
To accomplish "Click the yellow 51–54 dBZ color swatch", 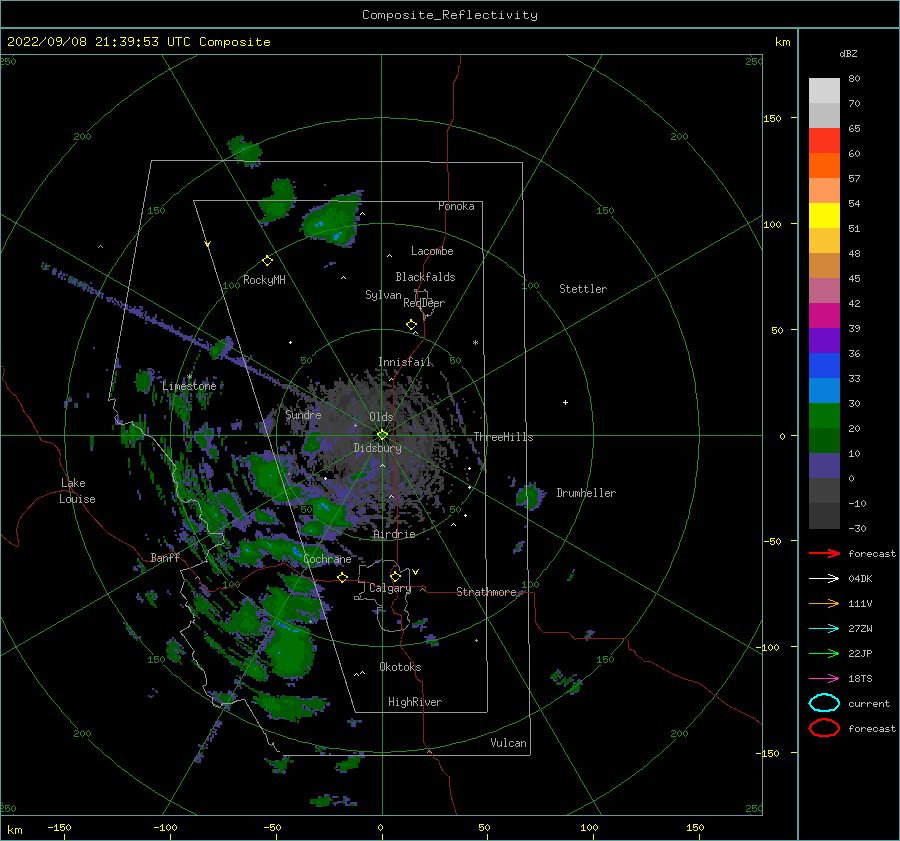I will pos(824,215).
